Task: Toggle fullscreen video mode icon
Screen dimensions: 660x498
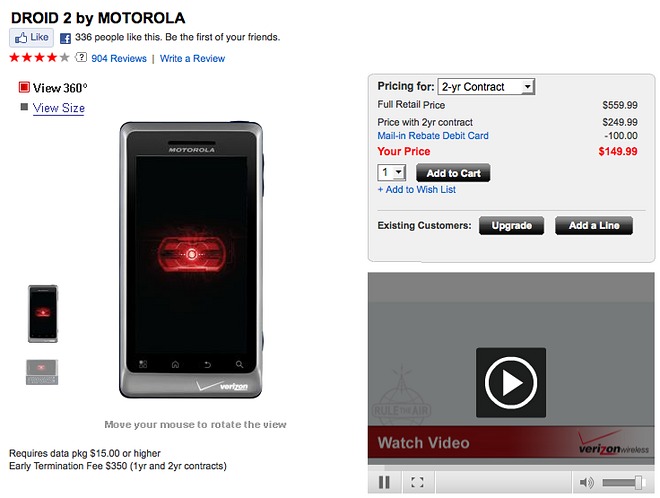Action: click(x=417, y=482)
